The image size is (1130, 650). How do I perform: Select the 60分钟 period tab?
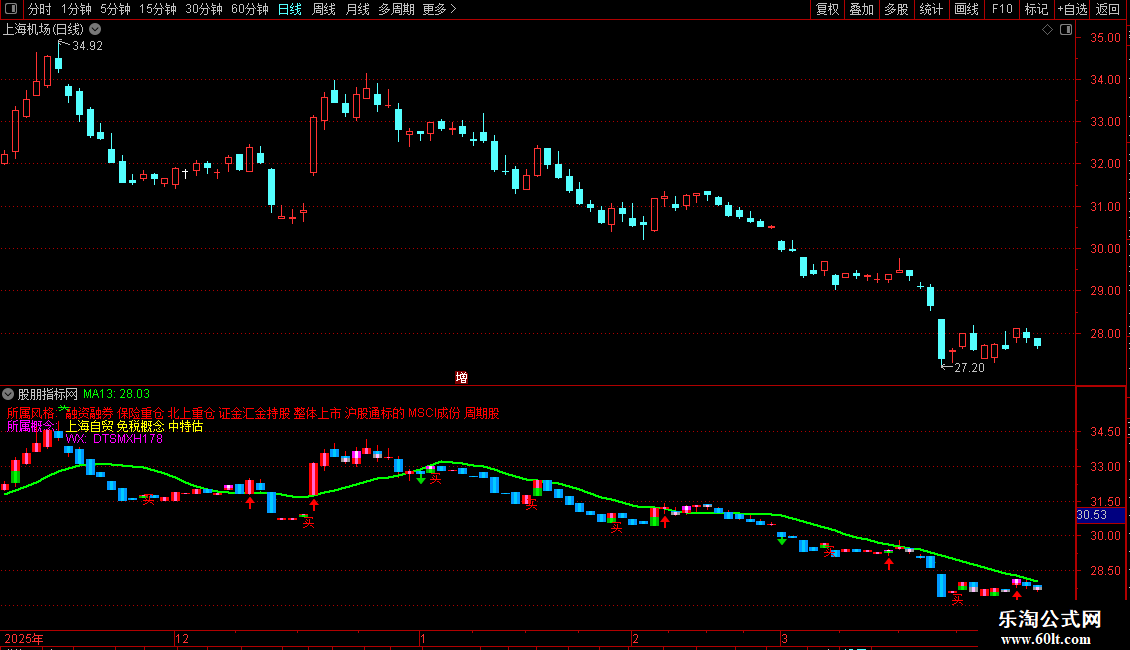(249, 9)
